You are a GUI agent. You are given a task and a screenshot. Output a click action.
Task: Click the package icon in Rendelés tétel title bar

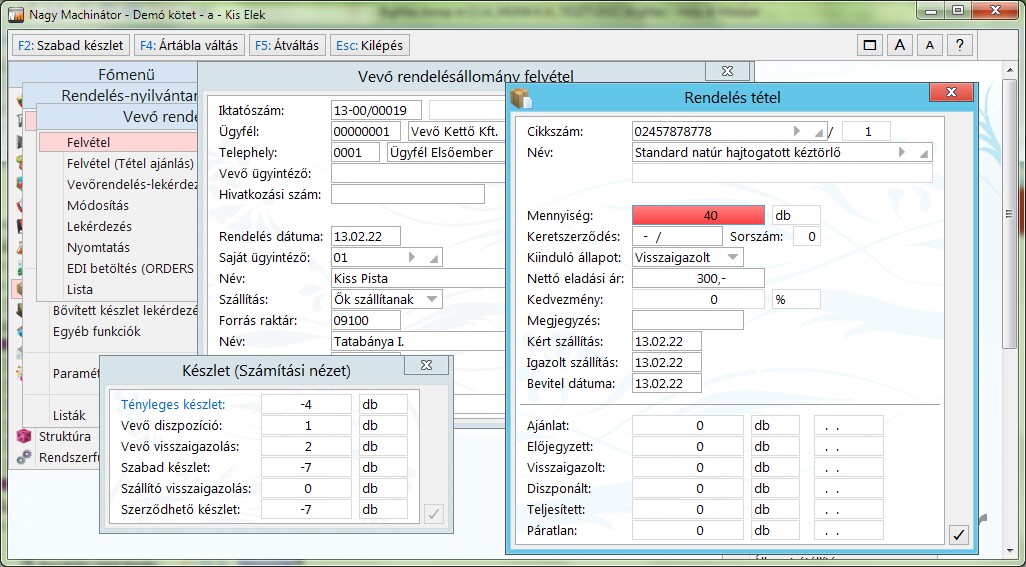pos(521,97)
